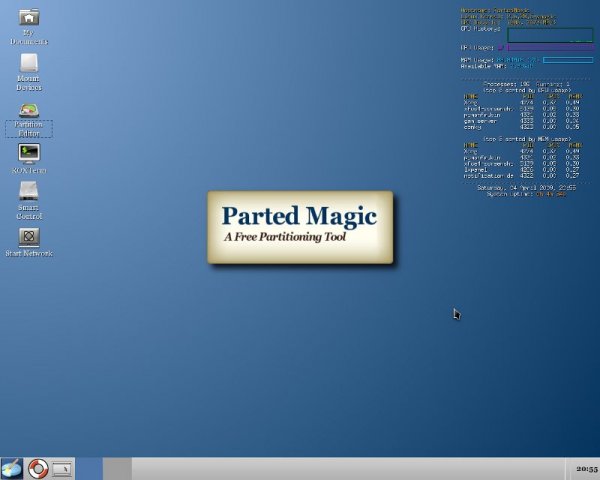Click the CPU History graph in system monitor

pyautogui.click(x=550, y=35)
